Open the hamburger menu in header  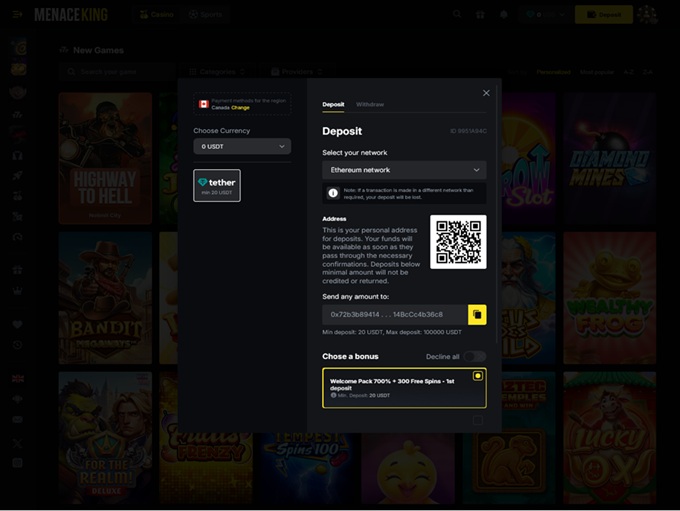click(17, 15)
